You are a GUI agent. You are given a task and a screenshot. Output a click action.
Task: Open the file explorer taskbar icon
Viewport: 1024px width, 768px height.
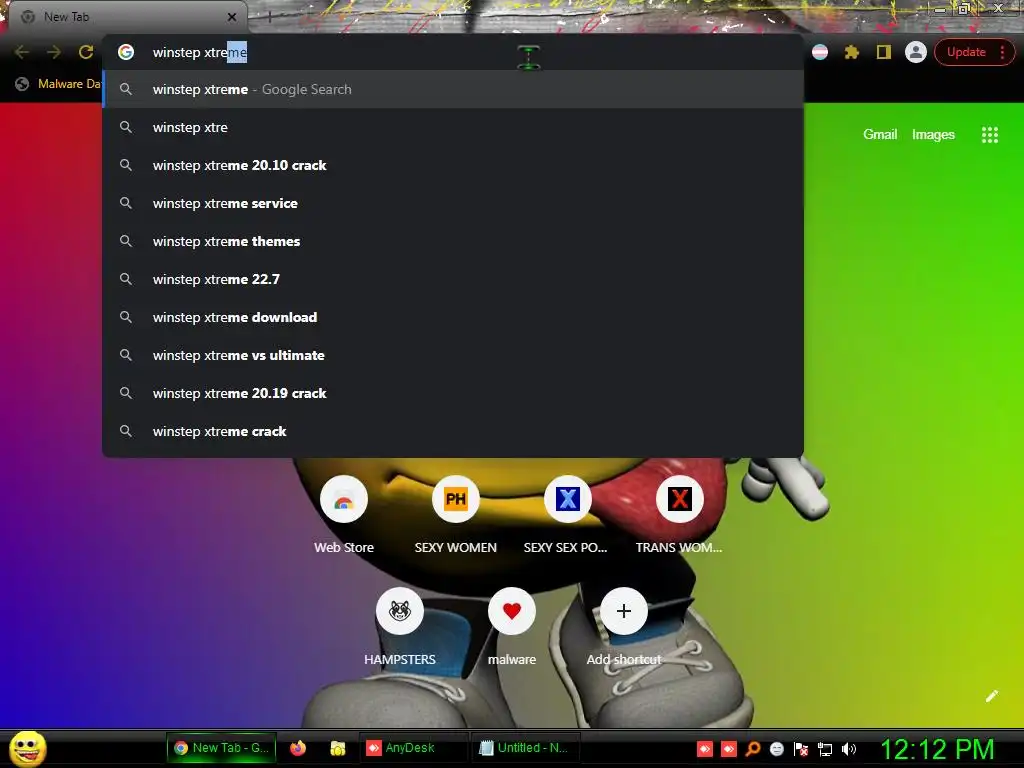point(338,748)
